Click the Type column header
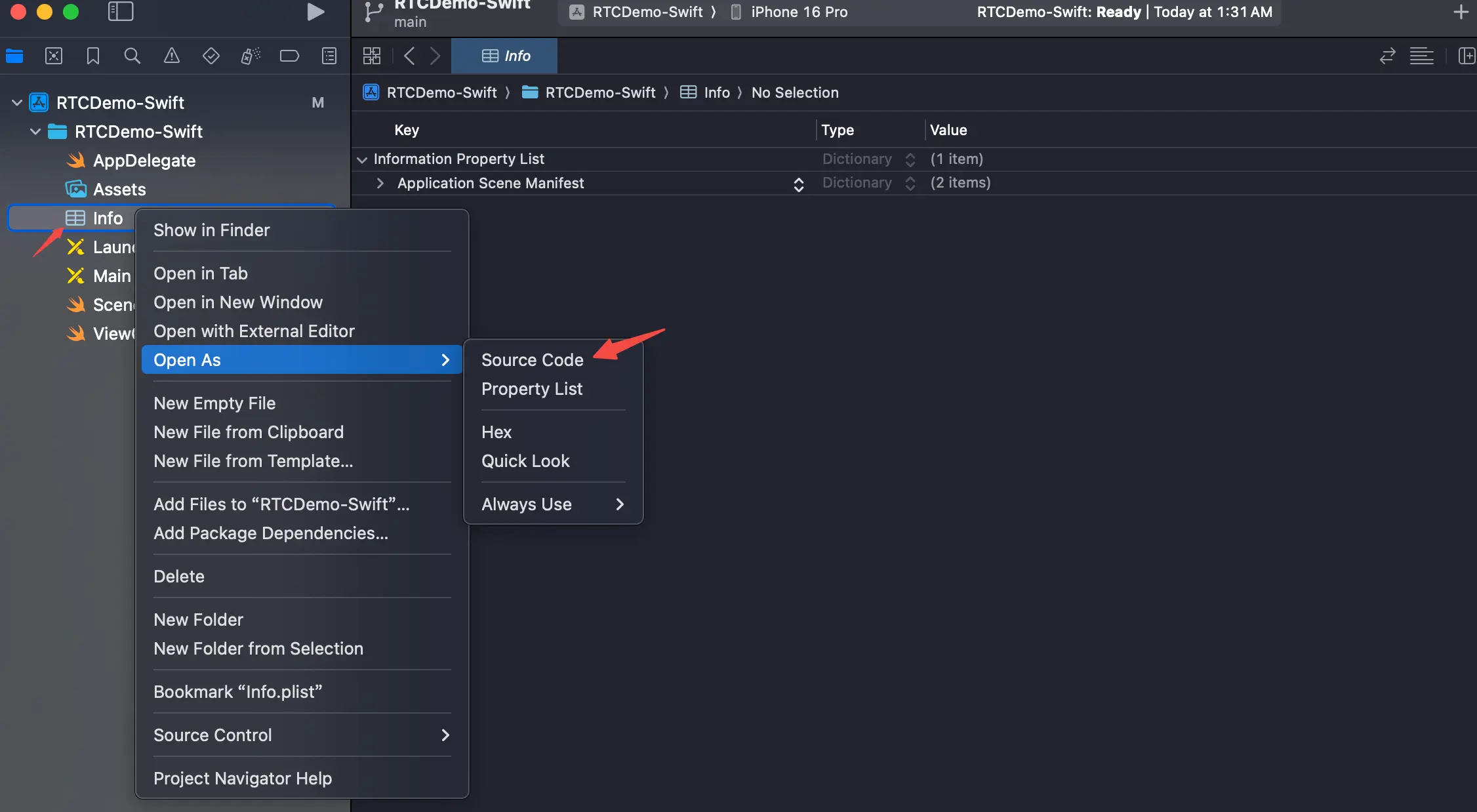This screenshot has width=1477, height=812. pyautogui.click(x=838, y=130)
